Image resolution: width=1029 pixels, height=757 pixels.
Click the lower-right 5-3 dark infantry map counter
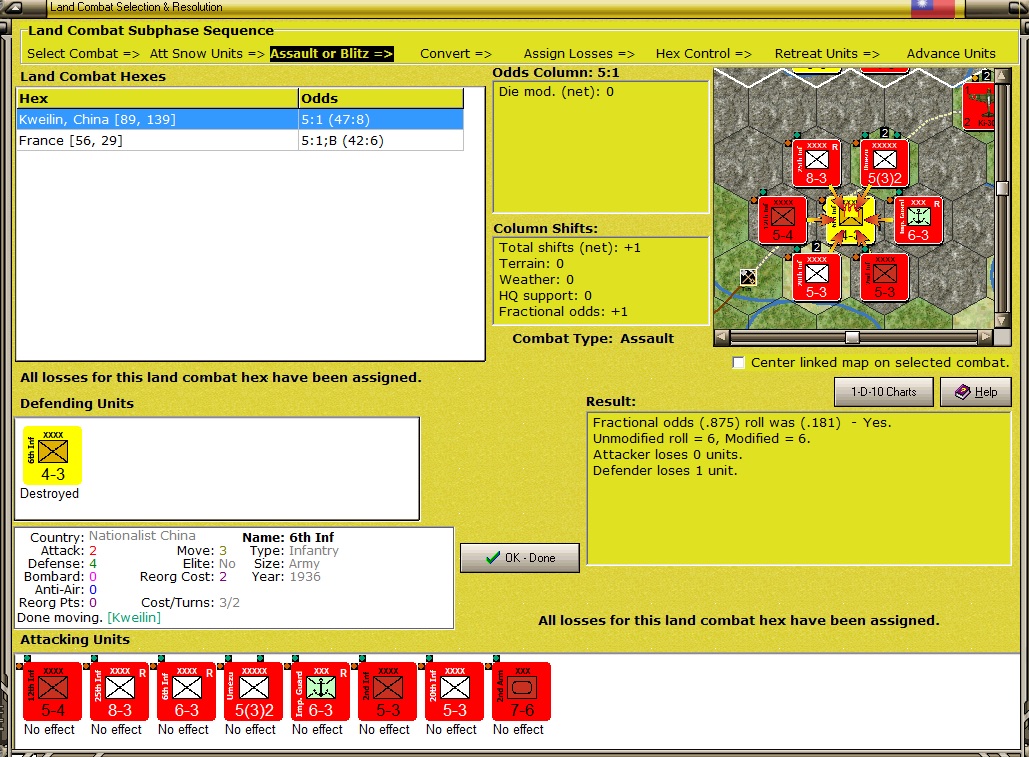[x=885, y=278]
